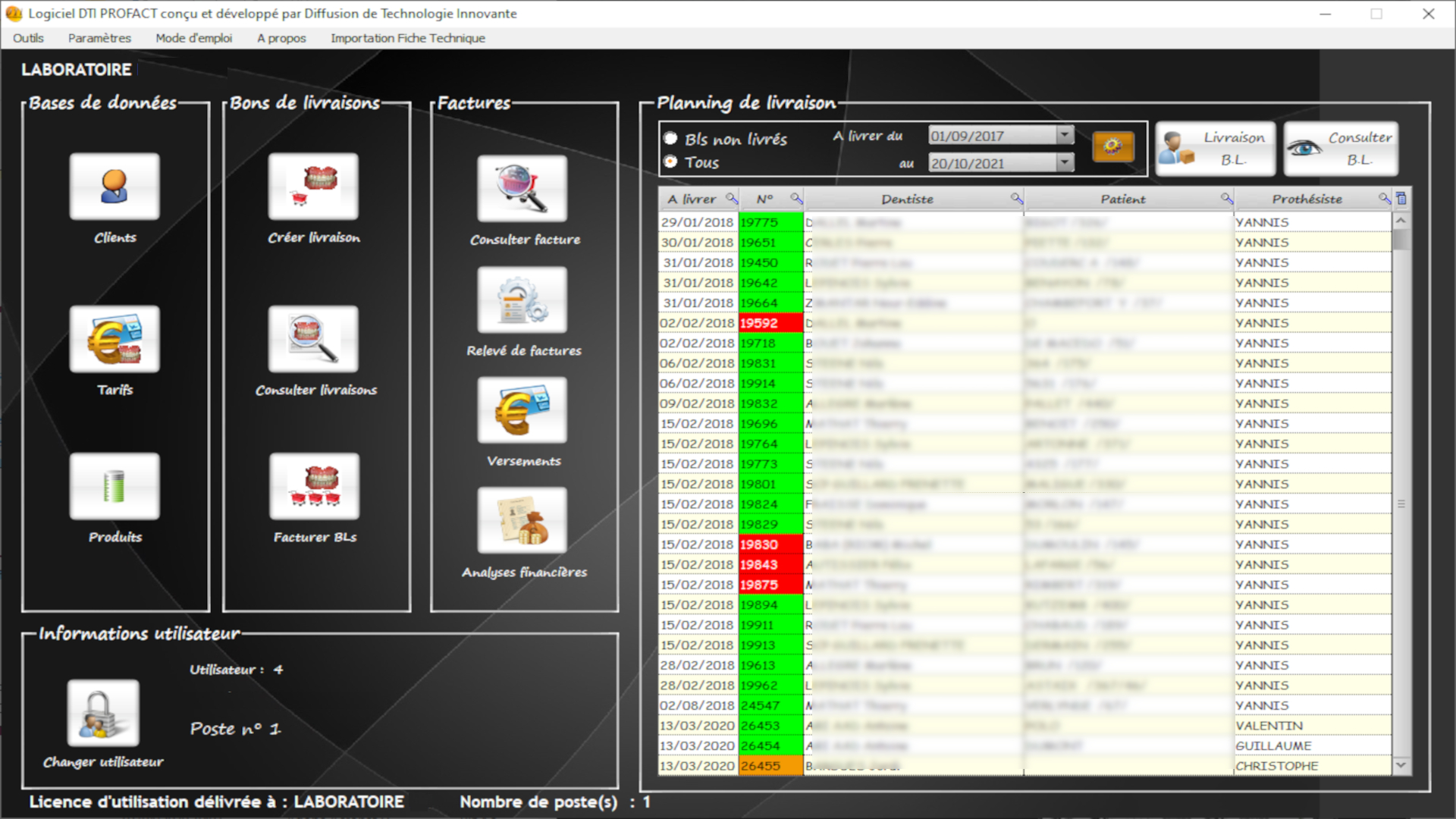1456x819 pixels.
Task: Select the Tous radio button
Action: [670, 162]
